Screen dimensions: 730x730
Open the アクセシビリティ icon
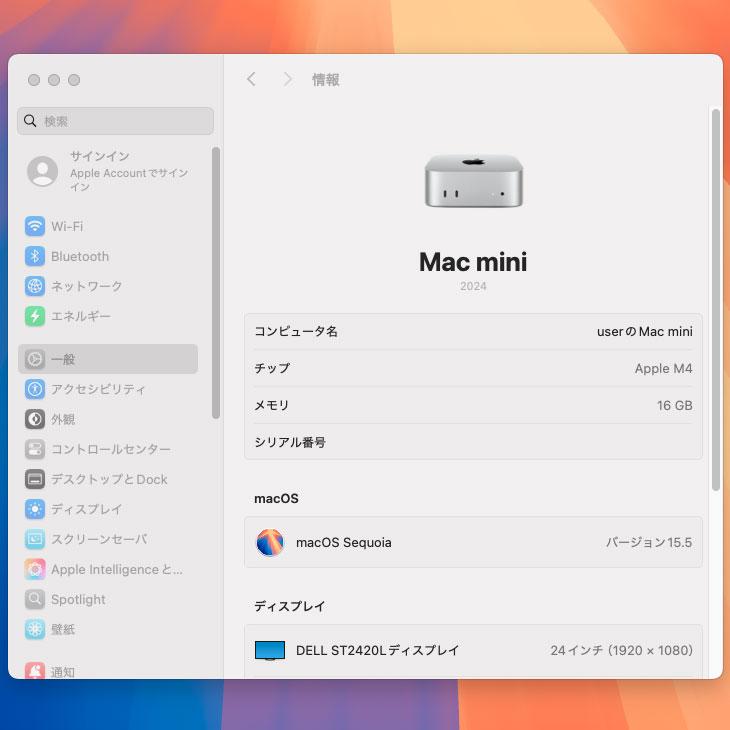[35, 389]
